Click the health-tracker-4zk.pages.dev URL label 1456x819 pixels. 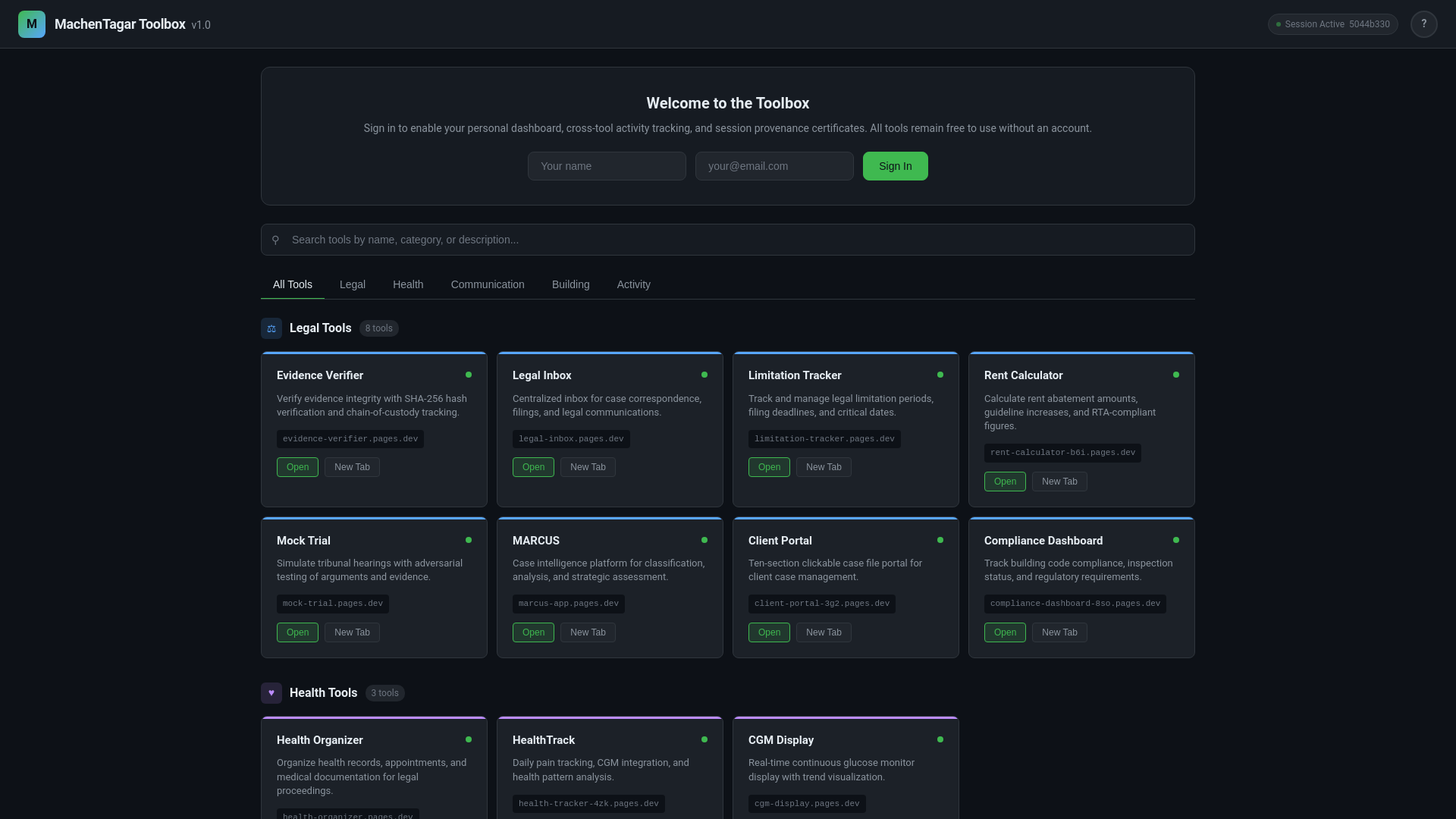(588, 804)
